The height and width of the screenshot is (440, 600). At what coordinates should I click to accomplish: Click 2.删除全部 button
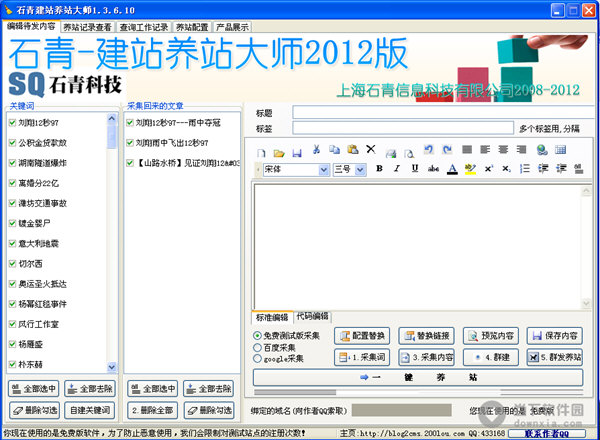[152, 410]
